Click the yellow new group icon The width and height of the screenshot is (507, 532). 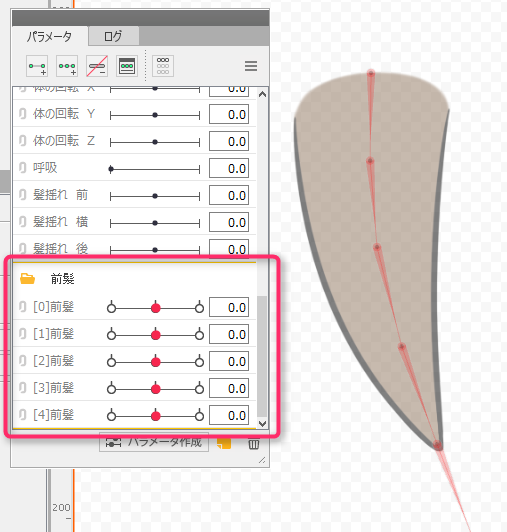tap(224, 443)
